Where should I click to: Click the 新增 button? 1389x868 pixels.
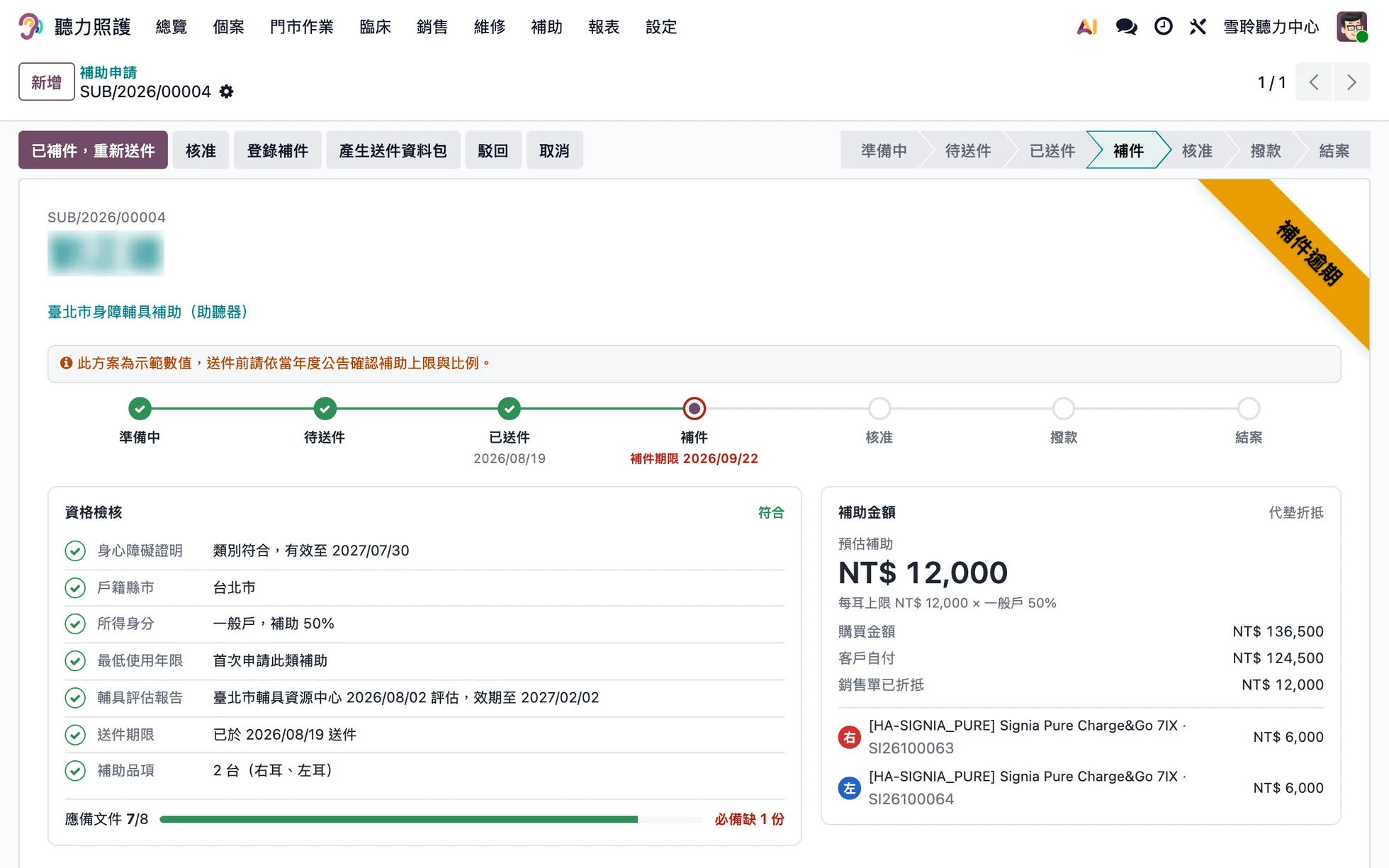click(46, 82)
